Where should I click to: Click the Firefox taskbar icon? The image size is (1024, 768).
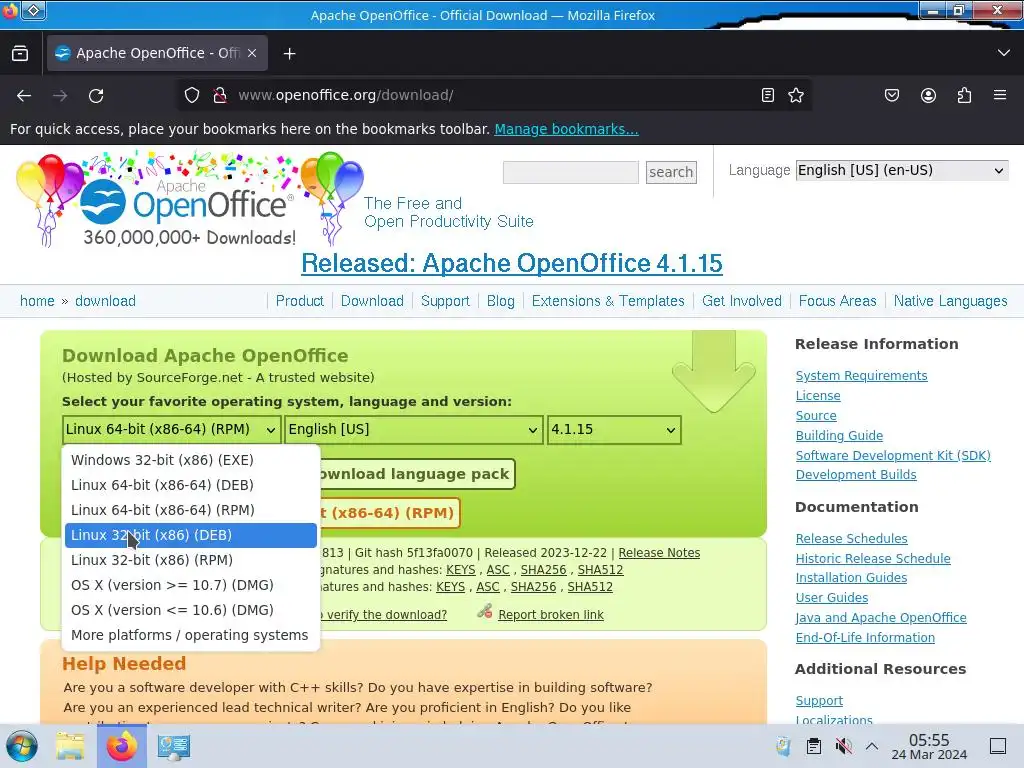(x=121, y=746)
